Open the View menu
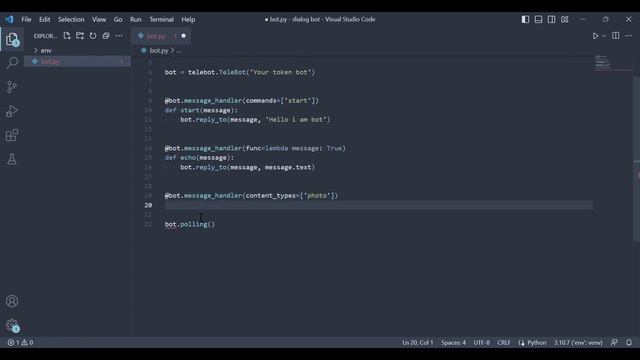Image resolution: width=640 pixels, height=360 pixels. [x=99, y=19]
